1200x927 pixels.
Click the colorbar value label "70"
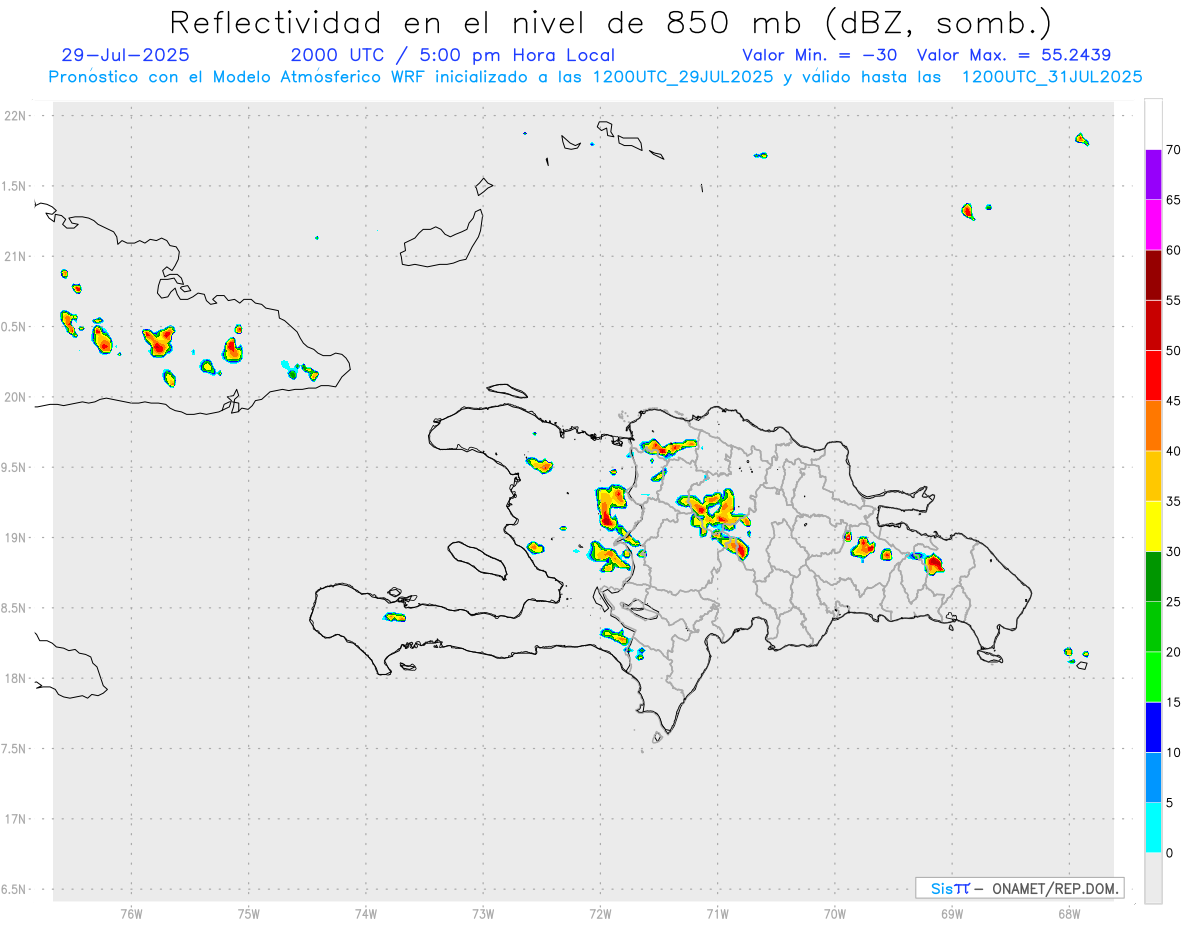[1173, 150]
